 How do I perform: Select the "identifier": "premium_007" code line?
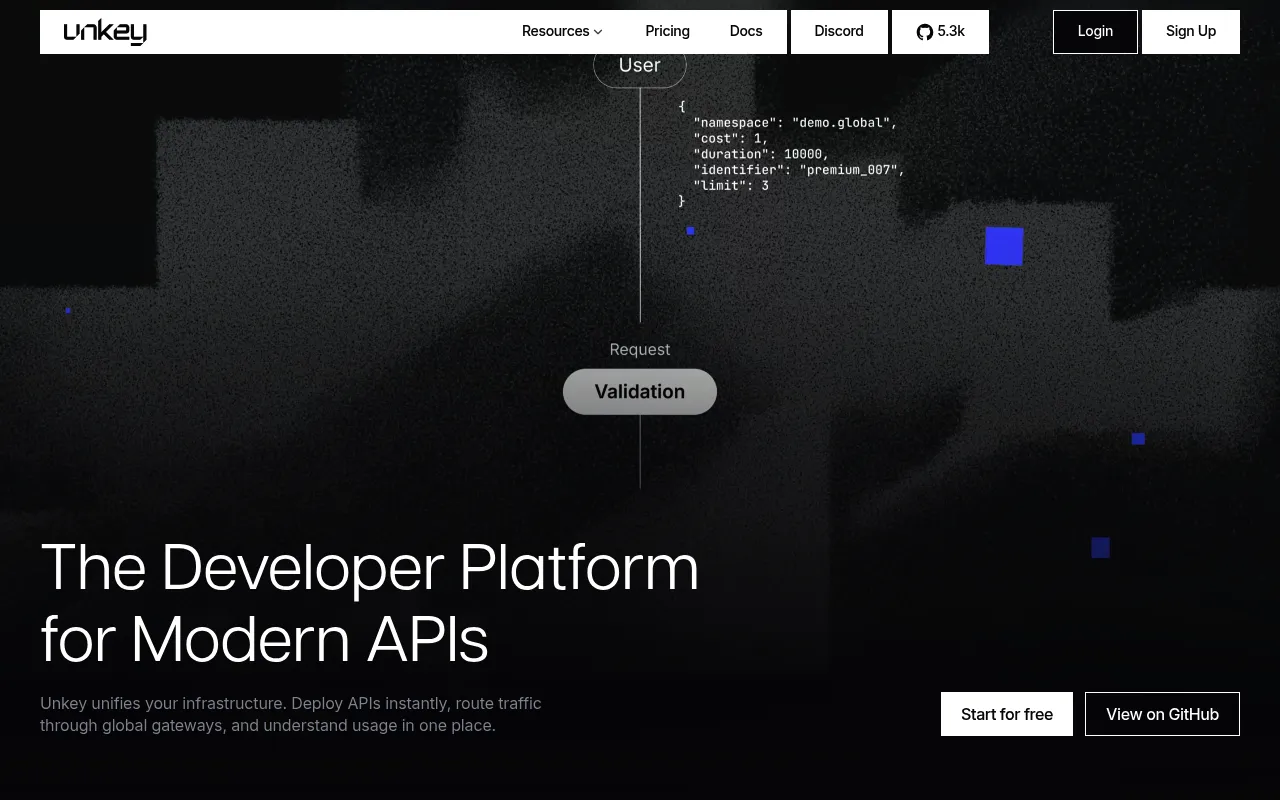click(799, 170)
